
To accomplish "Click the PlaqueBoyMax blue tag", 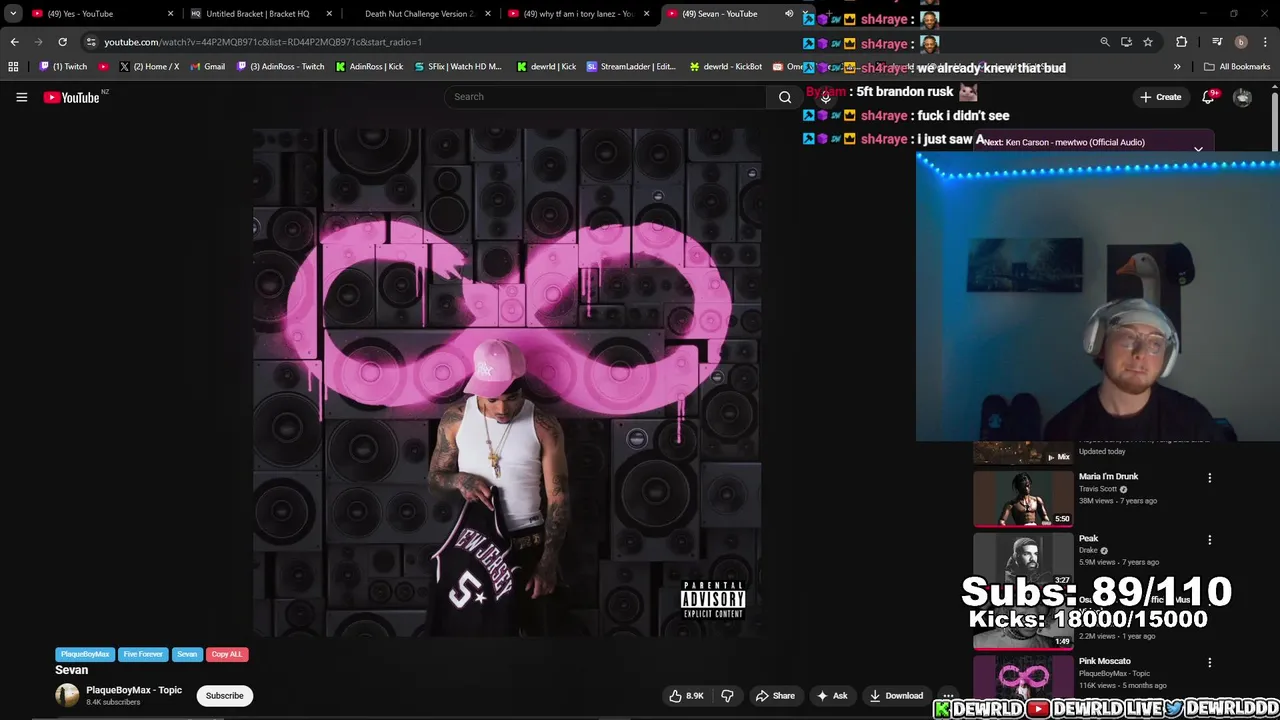I will 85,654.
